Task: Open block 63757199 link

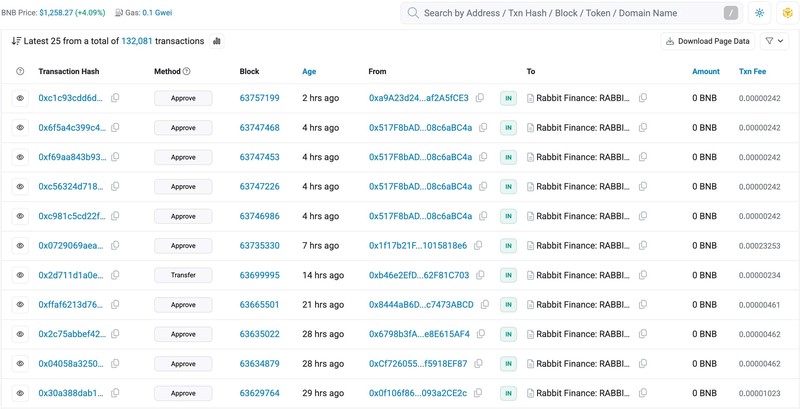Action: 259,98
